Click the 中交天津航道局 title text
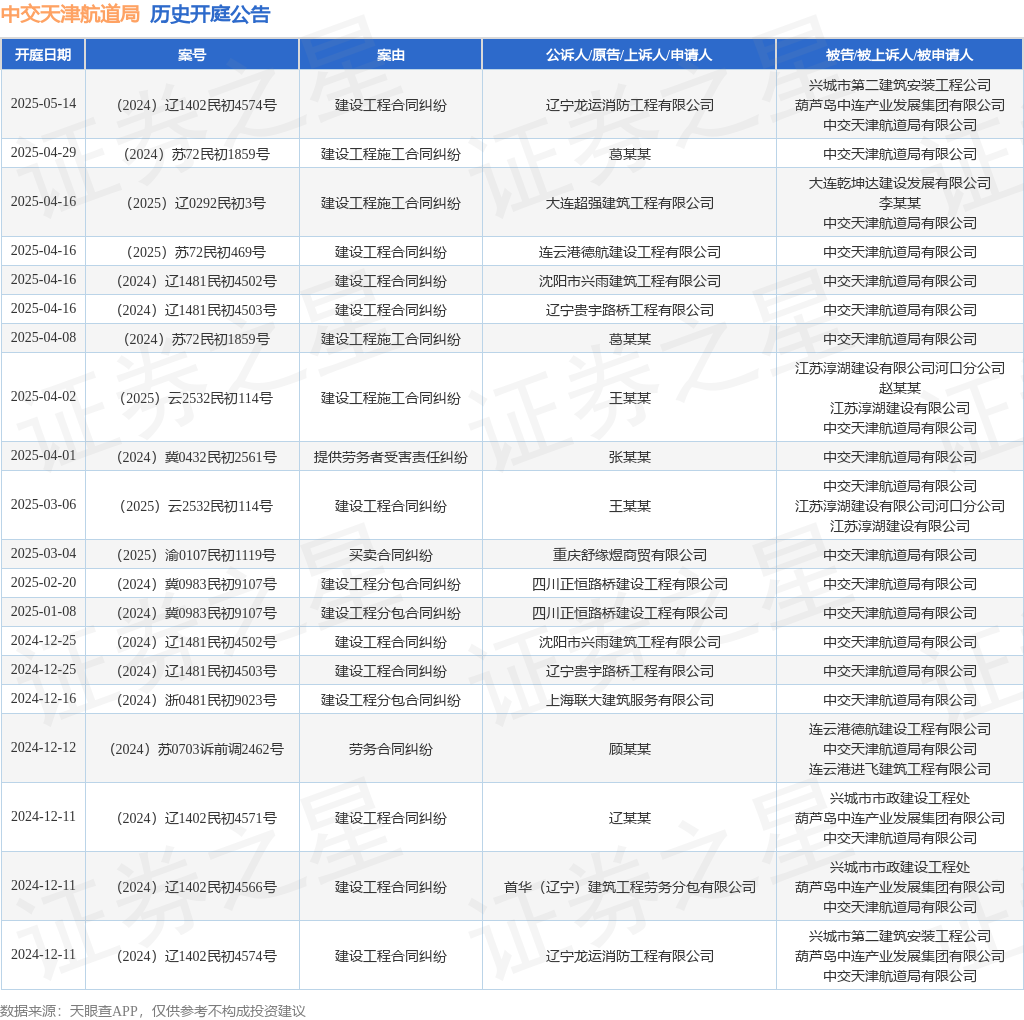The width and height of the screenshot is (1024, 1020). 71,14
